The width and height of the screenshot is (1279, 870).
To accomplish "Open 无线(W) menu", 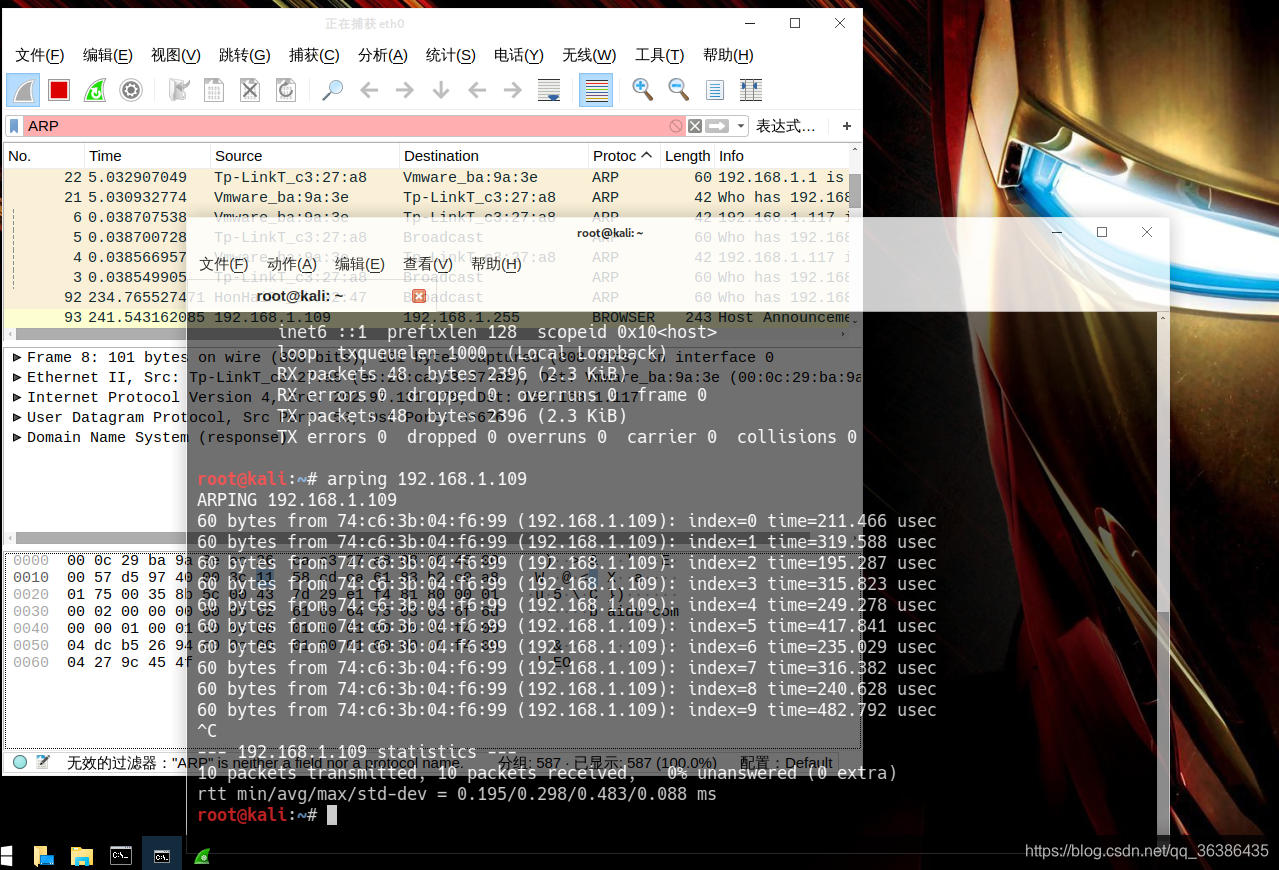I will click(x=589, y=55).
